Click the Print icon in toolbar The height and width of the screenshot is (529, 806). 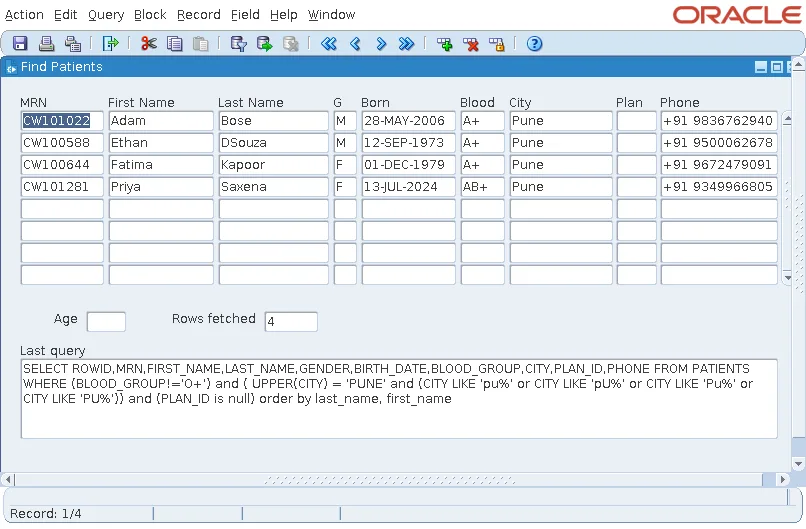46,44
